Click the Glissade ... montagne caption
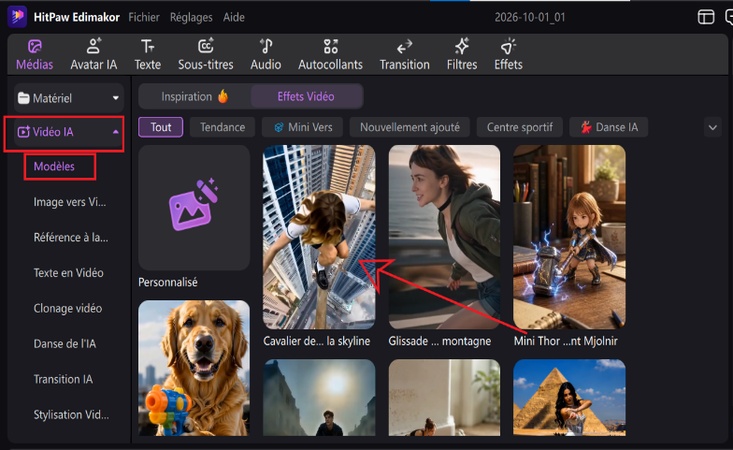Image resolution: width=733 pixels, height=450 pixels. point(439,341)
